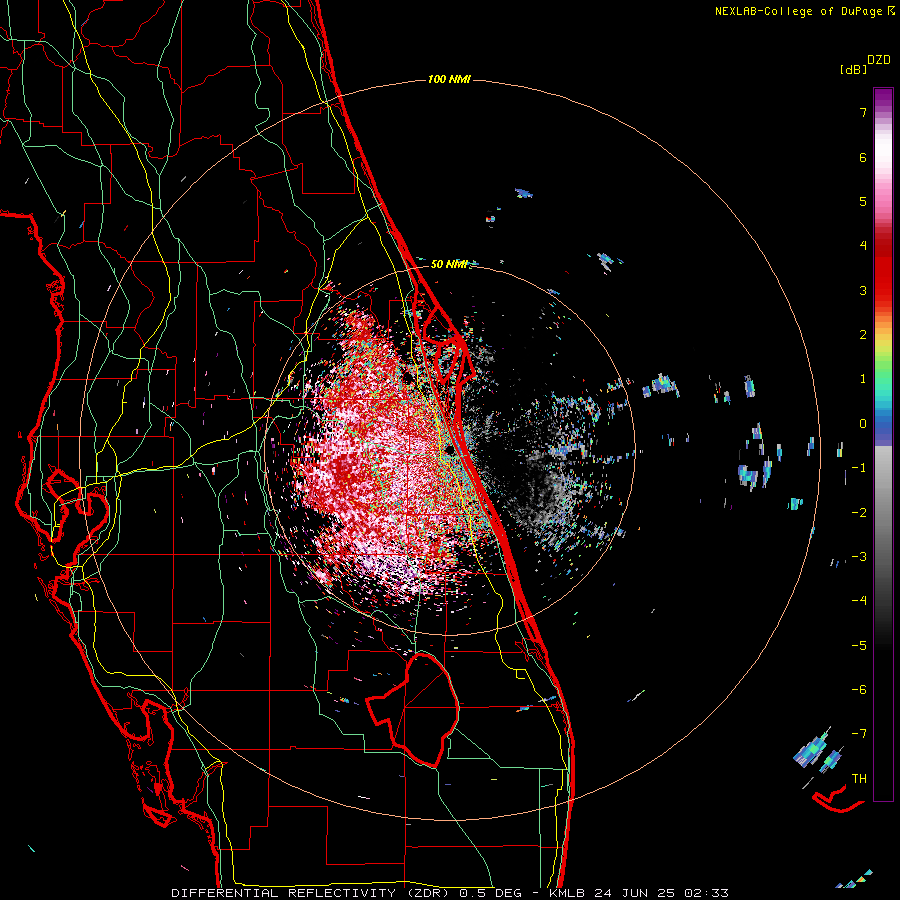Screen dimensions: 900x900
Task: Select the 1 value on the color scale
Action: click(x=863, y=379)
